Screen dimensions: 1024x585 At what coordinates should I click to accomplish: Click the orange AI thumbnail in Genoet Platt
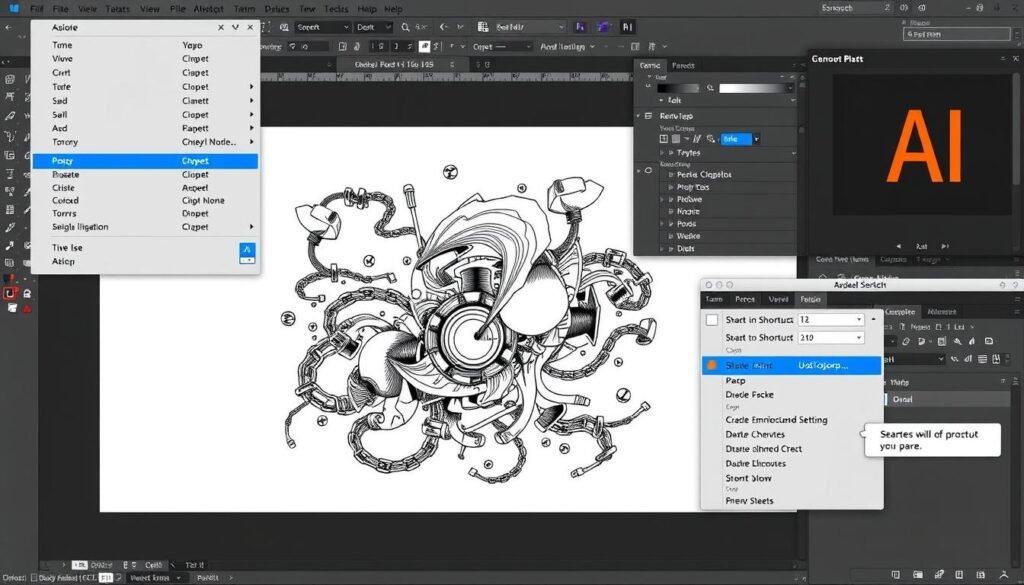[923, 145]
